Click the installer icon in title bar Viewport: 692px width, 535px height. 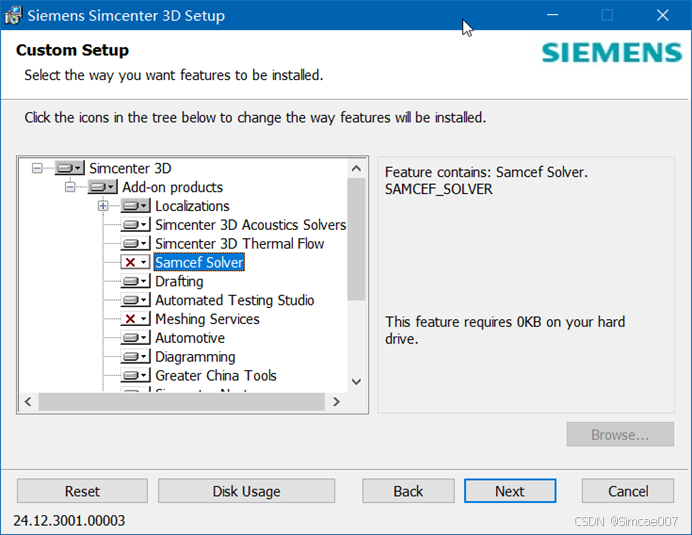click(13, 15)
